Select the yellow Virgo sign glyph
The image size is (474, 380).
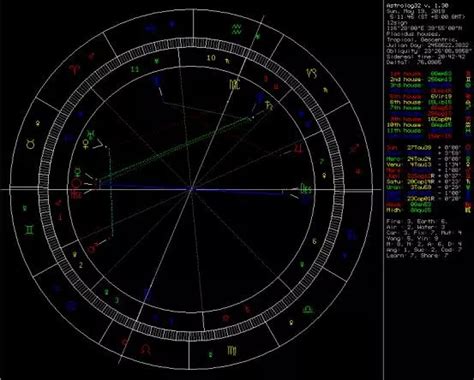pos(232,350)
